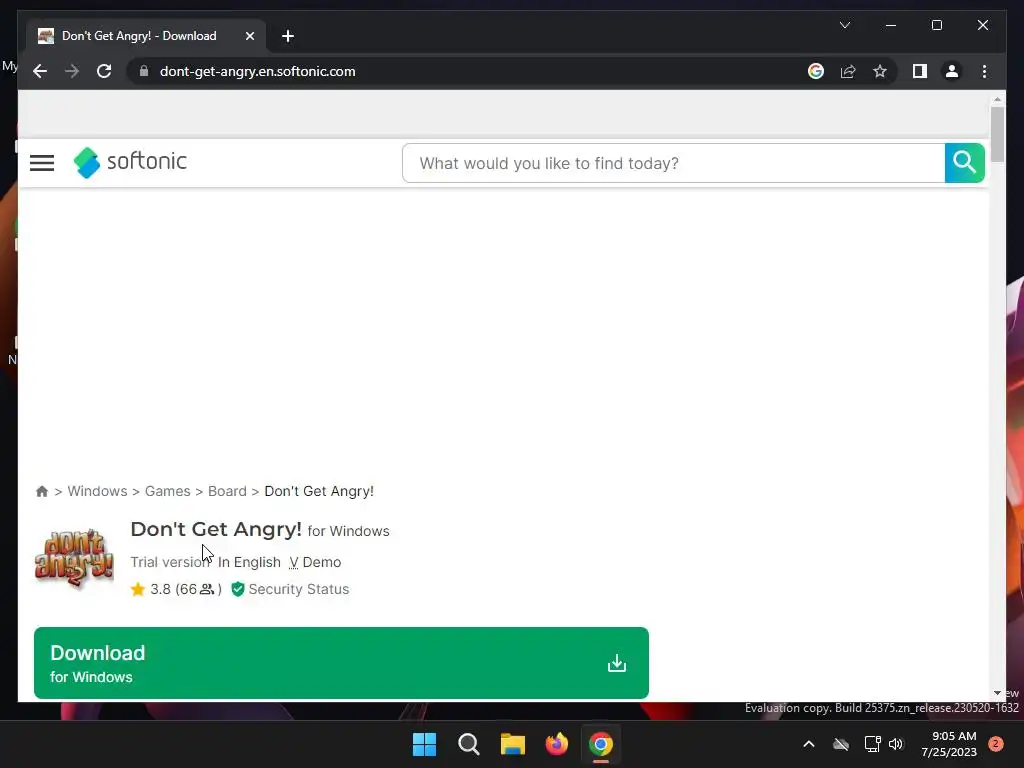This screenshot has height=768, width=1024.
Task: Click the 'Don't Get Angry!' title heading
Action: pos(216,529)
